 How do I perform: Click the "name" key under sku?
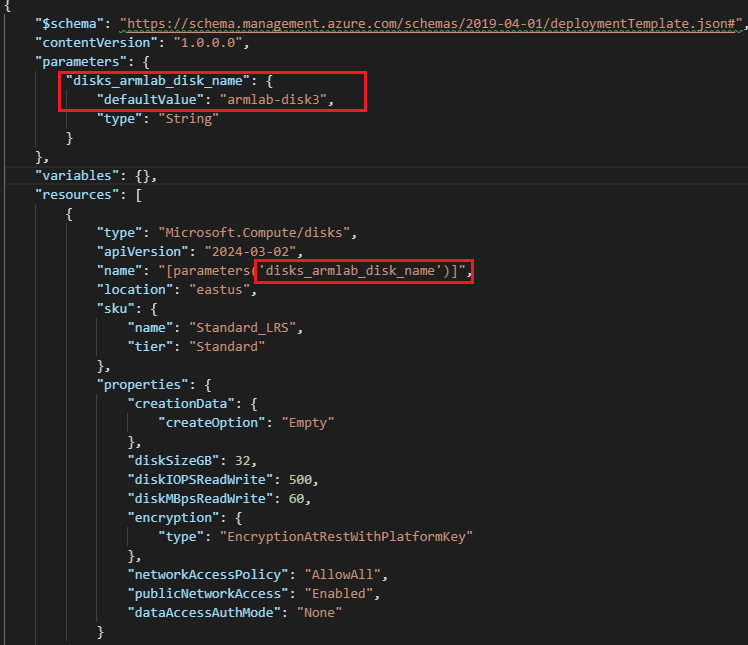150,328
